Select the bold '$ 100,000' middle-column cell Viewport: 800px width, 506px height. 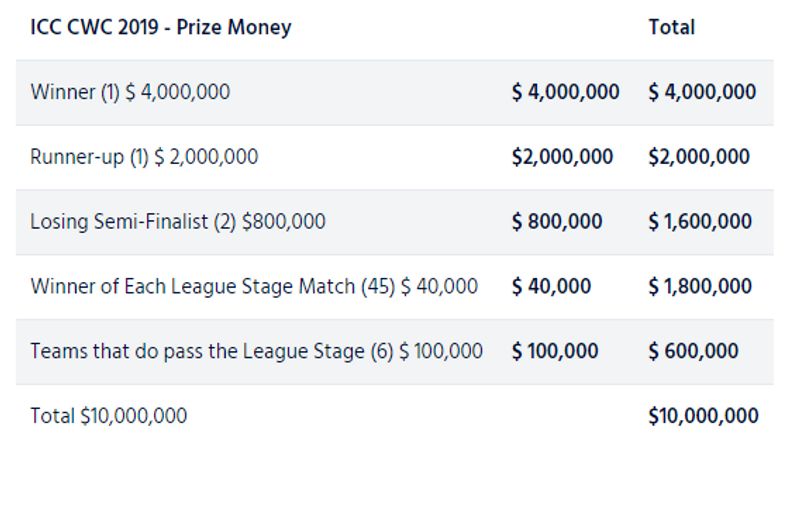click(555, 351)
